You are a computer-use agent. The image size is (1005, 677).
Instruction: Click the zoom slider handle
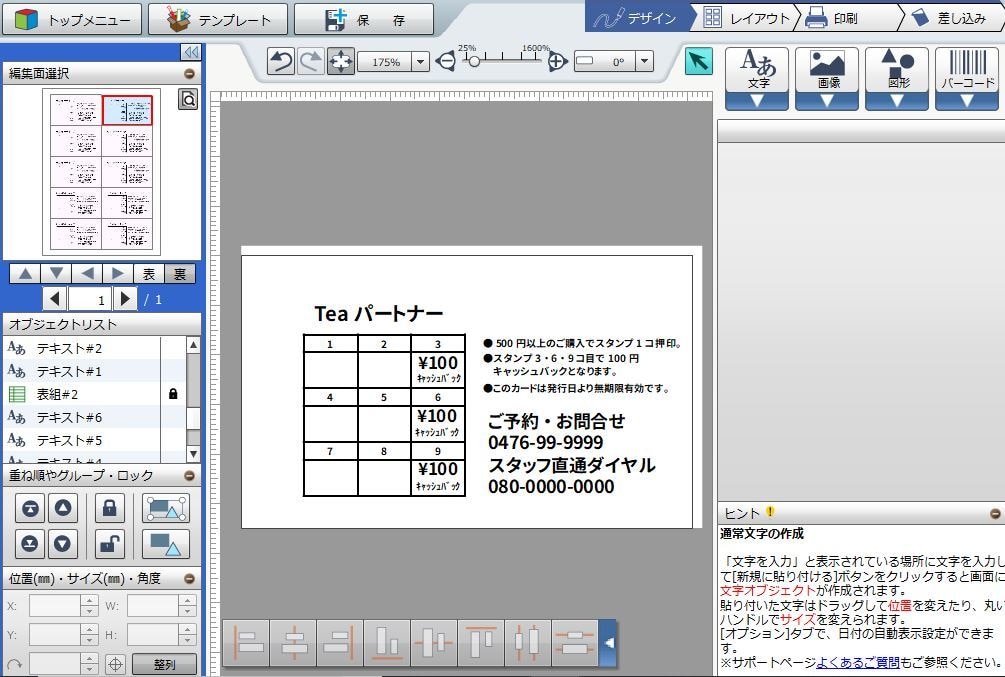[x=474, y=62]
